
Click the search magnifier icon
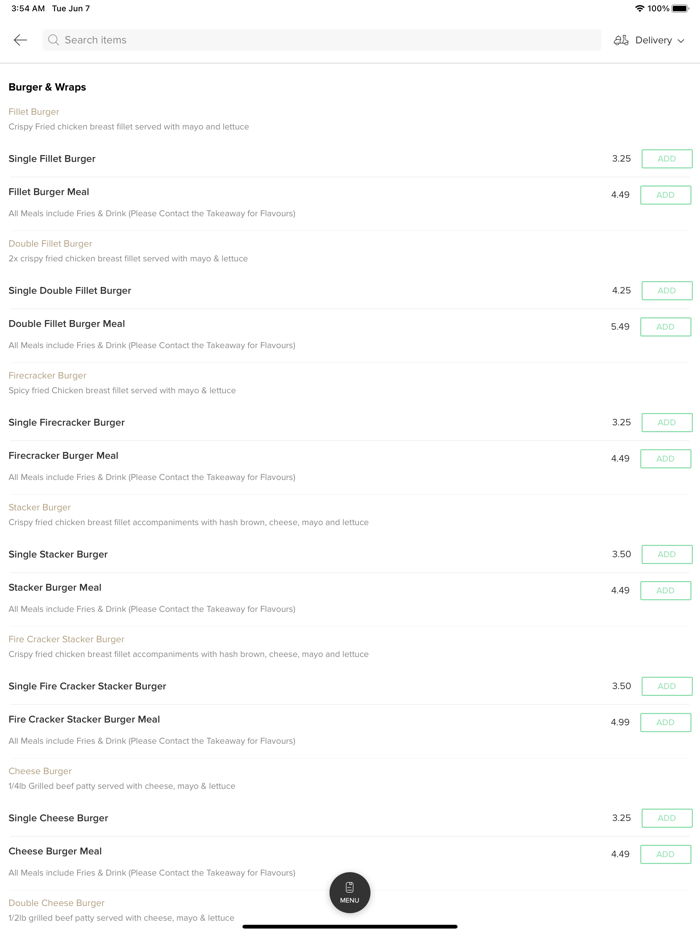tap(54, 40)
